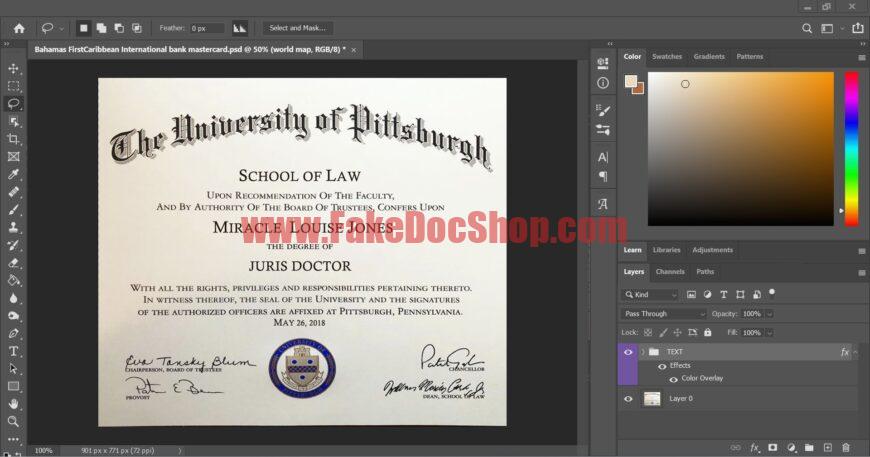Open the Color panel flyout menu
The image size is (870, 457).
pyautogui.click(x=861, y=58)
